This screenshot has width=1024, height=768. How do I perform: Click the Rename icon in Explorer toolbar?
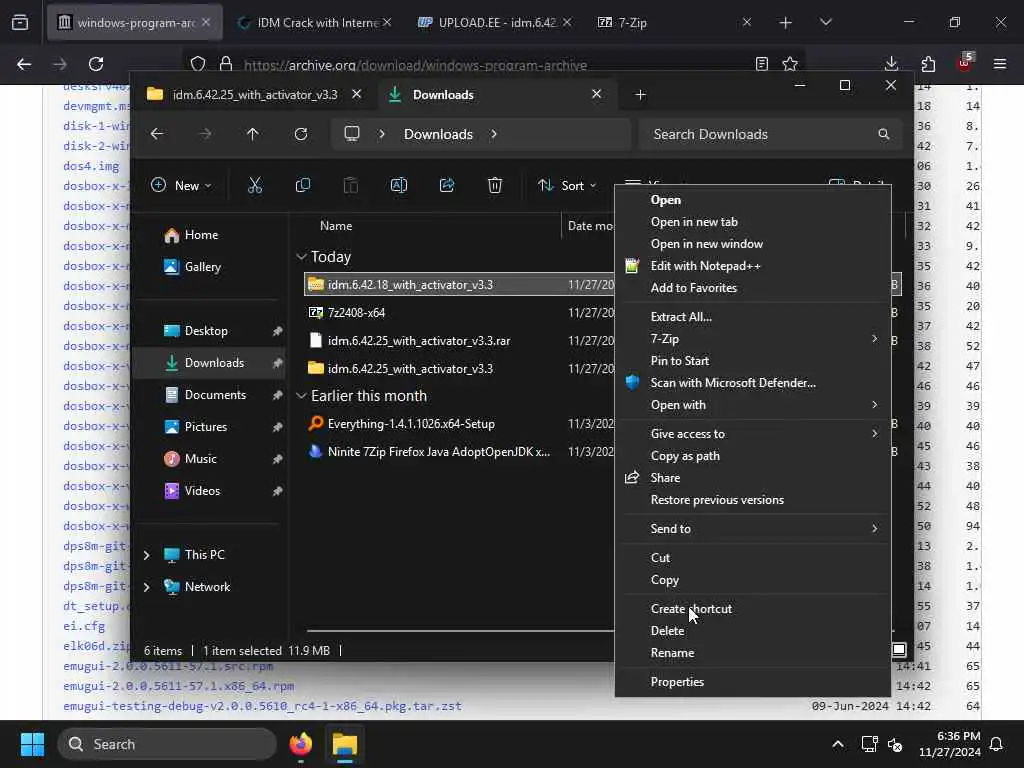coord(398,185)
